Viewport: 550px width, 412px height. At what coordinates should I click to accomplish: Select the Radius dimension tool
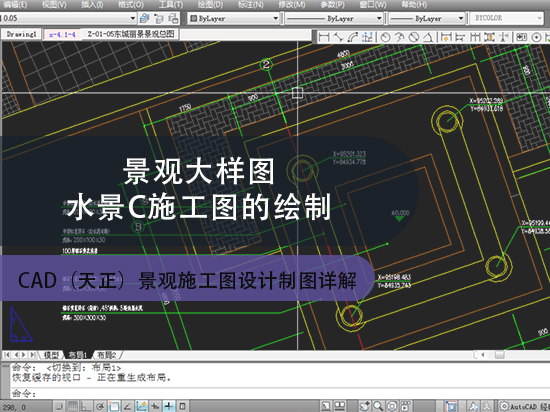tap(385, 37)
